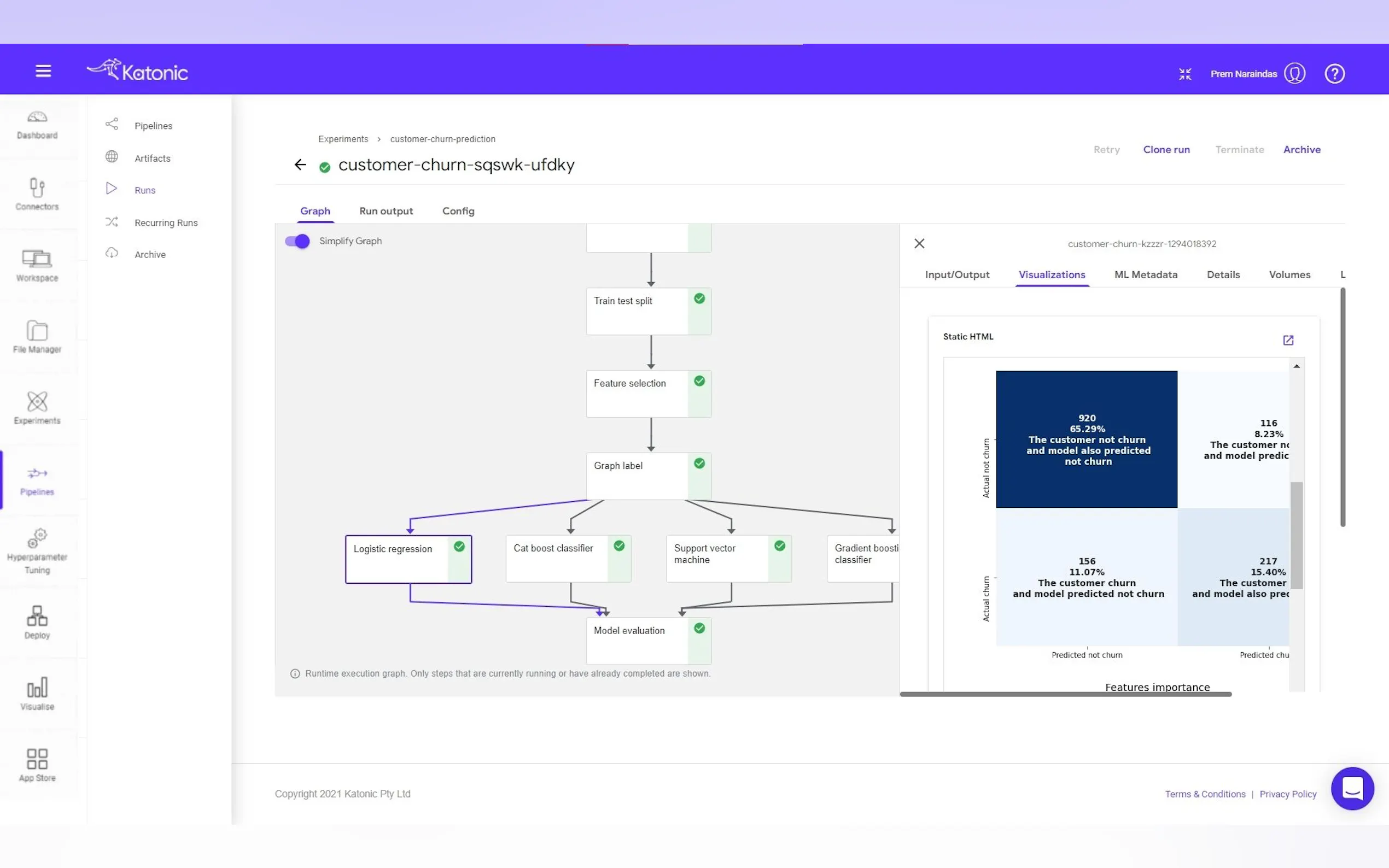Open the Workspace monitor icon

pos(37,260)
